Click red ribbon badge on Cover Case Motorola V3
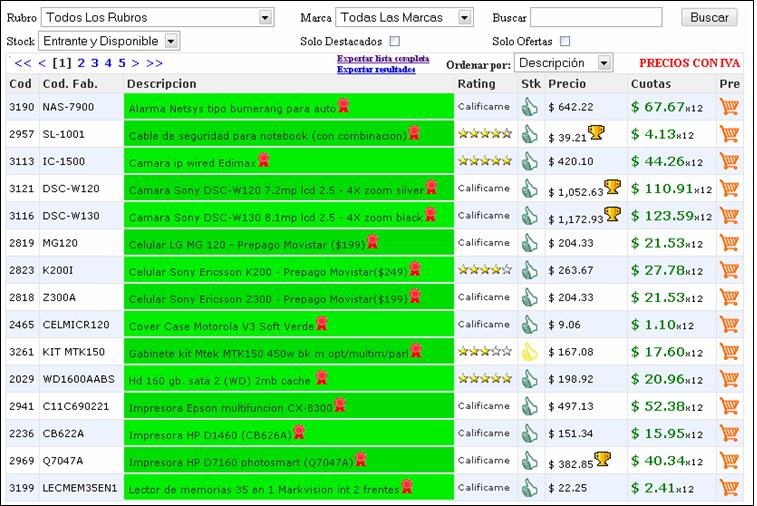The image size is (757, 506). coord(322,323)
